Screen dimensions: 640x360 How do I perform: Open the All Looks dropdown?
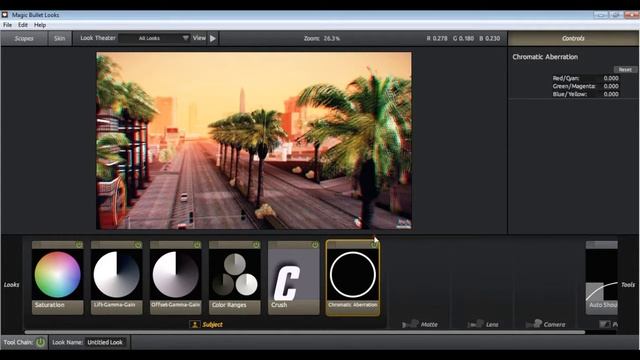pos(154,38)
